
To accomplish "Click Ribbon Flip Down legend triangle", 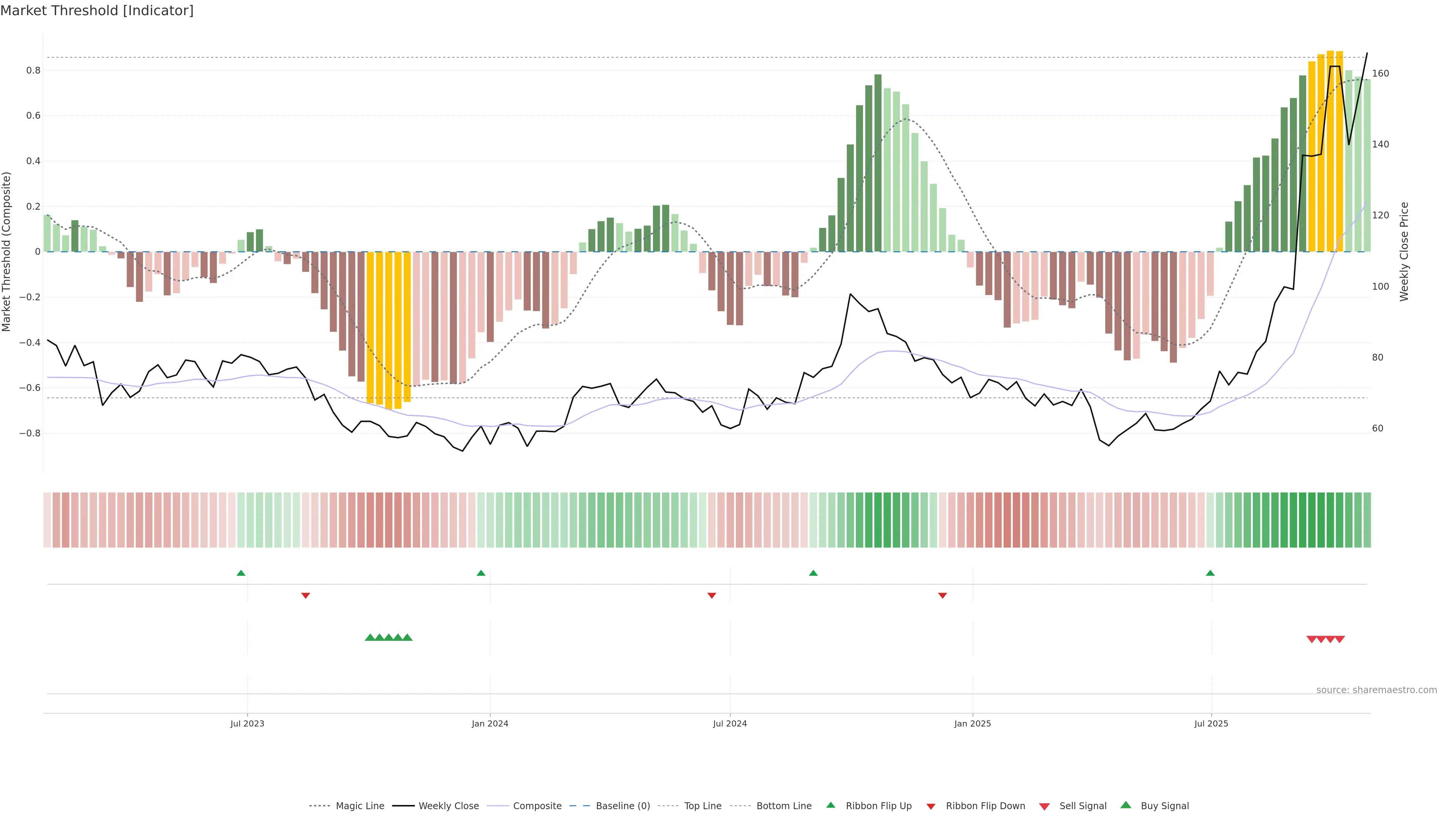I will pos(931,806).
